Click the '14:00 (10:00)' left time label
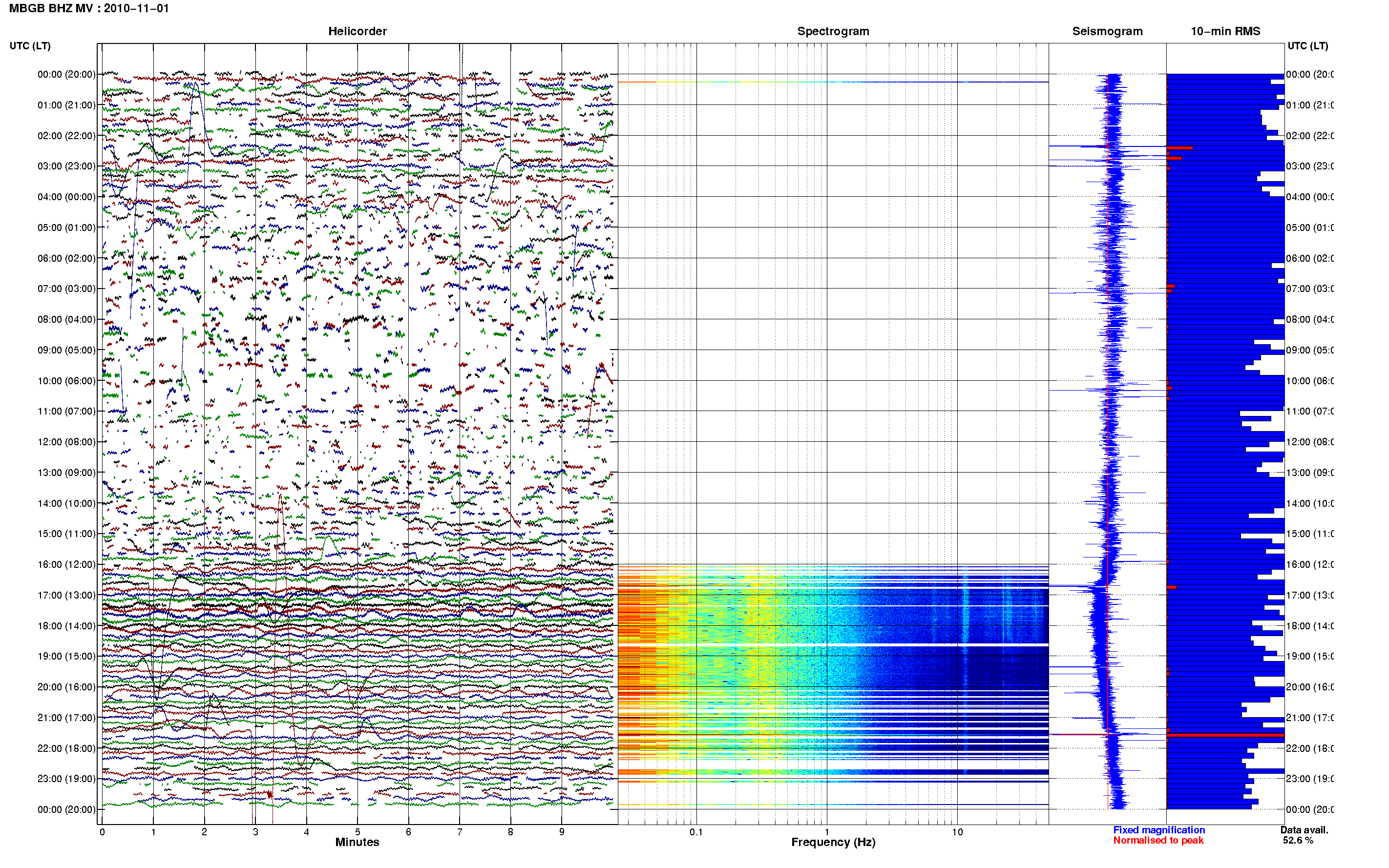The width and height of the screenshot is (1389, 868). coord(66,503)
